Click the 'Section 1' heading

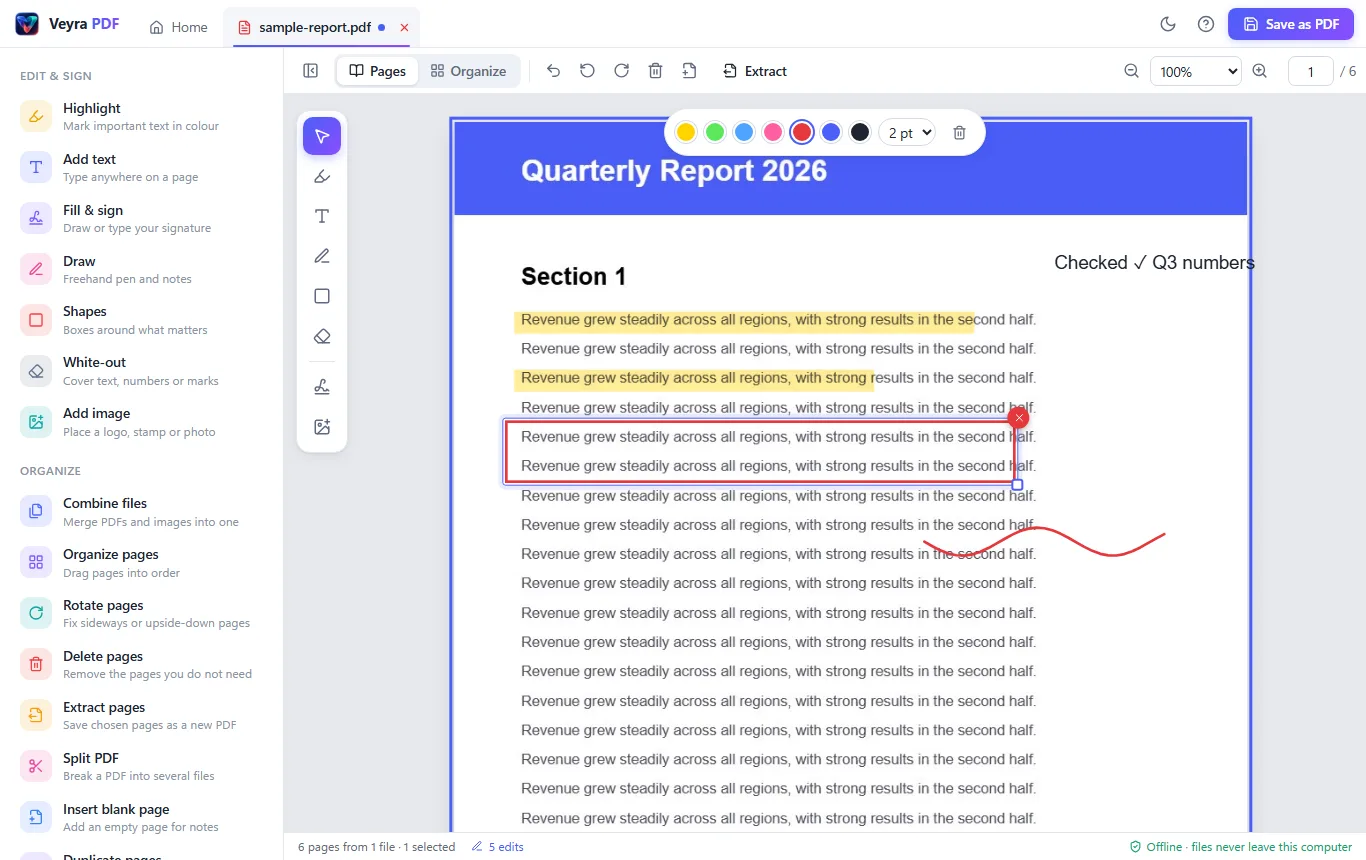pos(573,277)
